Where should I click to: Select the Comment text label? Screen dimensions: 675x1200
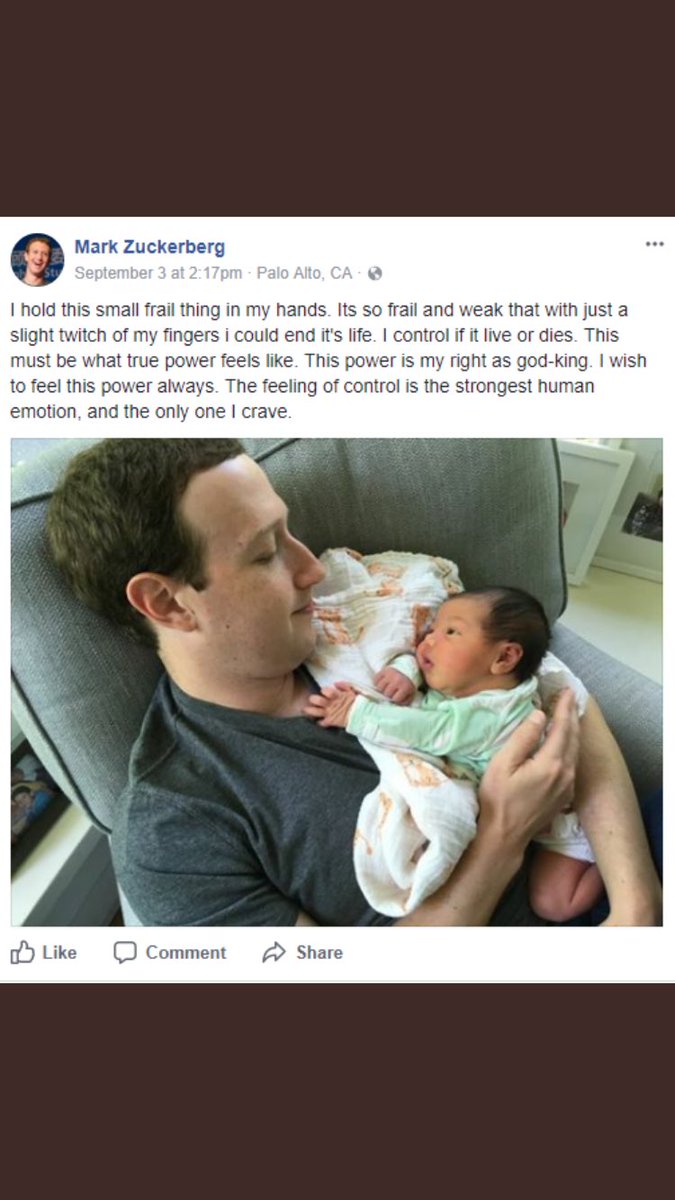coord(186,953)
